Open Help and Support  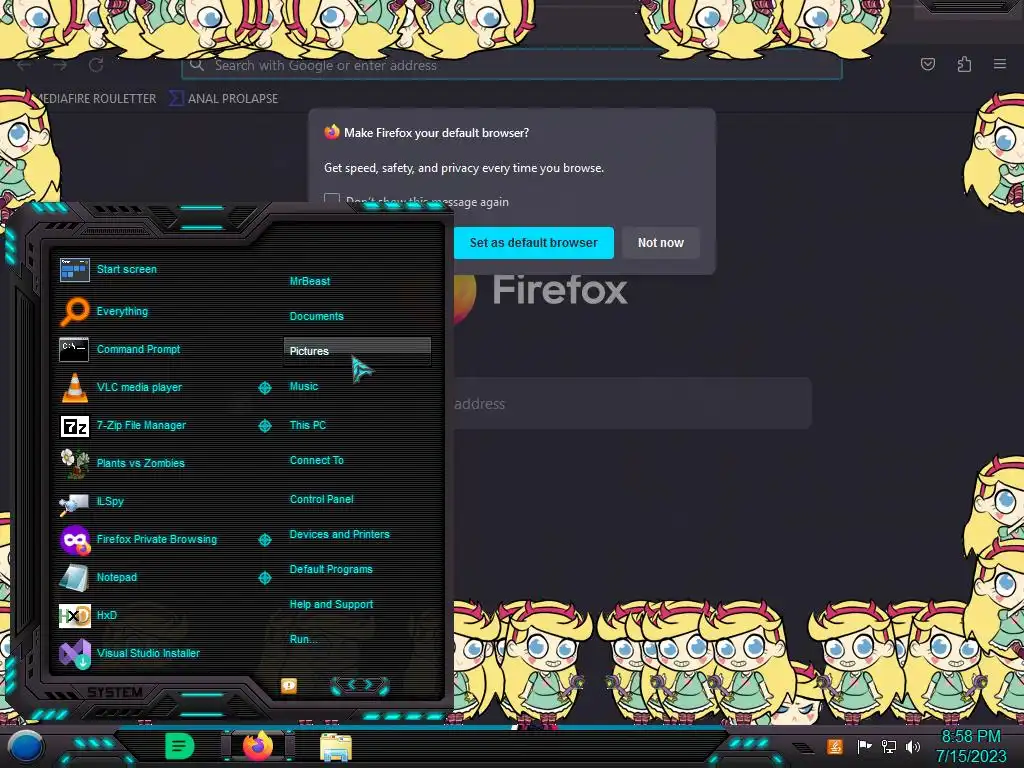point(331,605)
